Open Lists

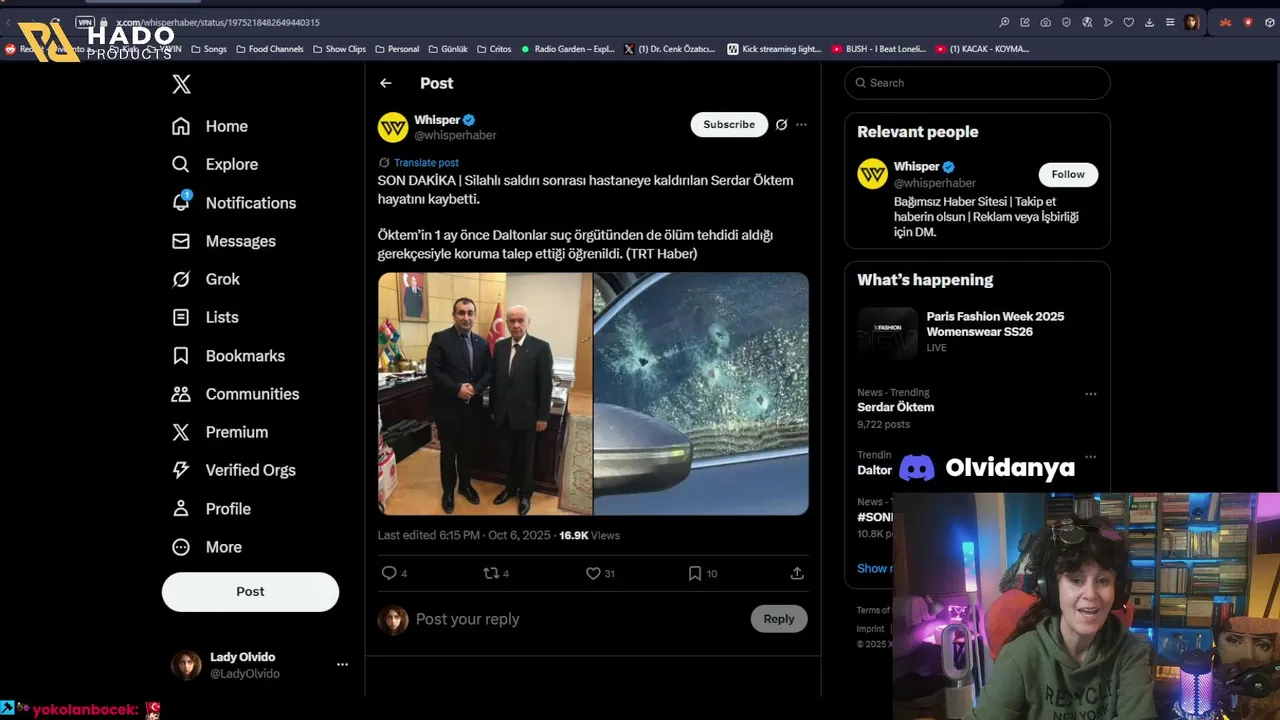click(x=205, y=317)
